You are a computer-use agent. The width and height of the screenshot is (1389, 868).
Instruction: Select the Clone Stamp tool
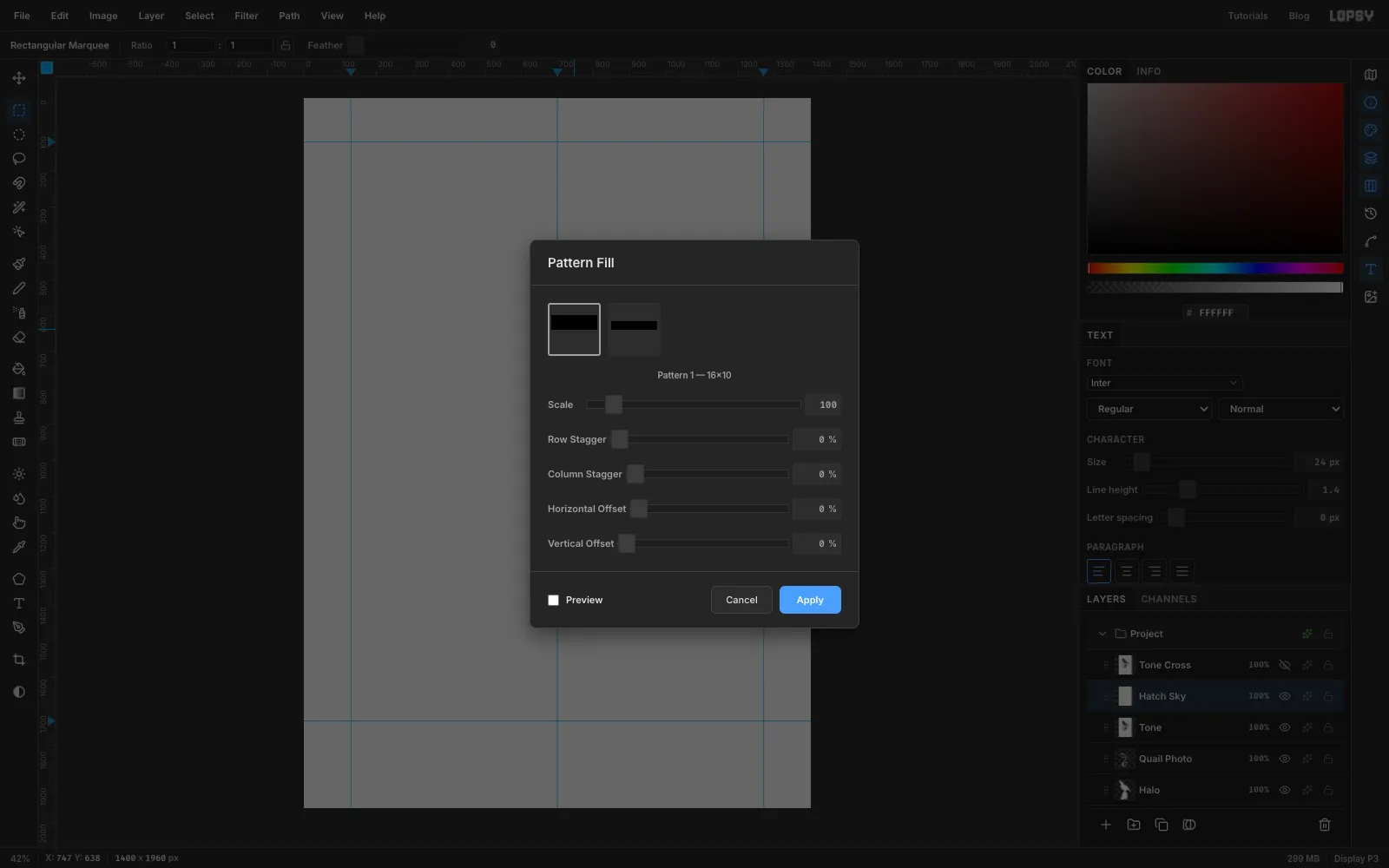19,418
